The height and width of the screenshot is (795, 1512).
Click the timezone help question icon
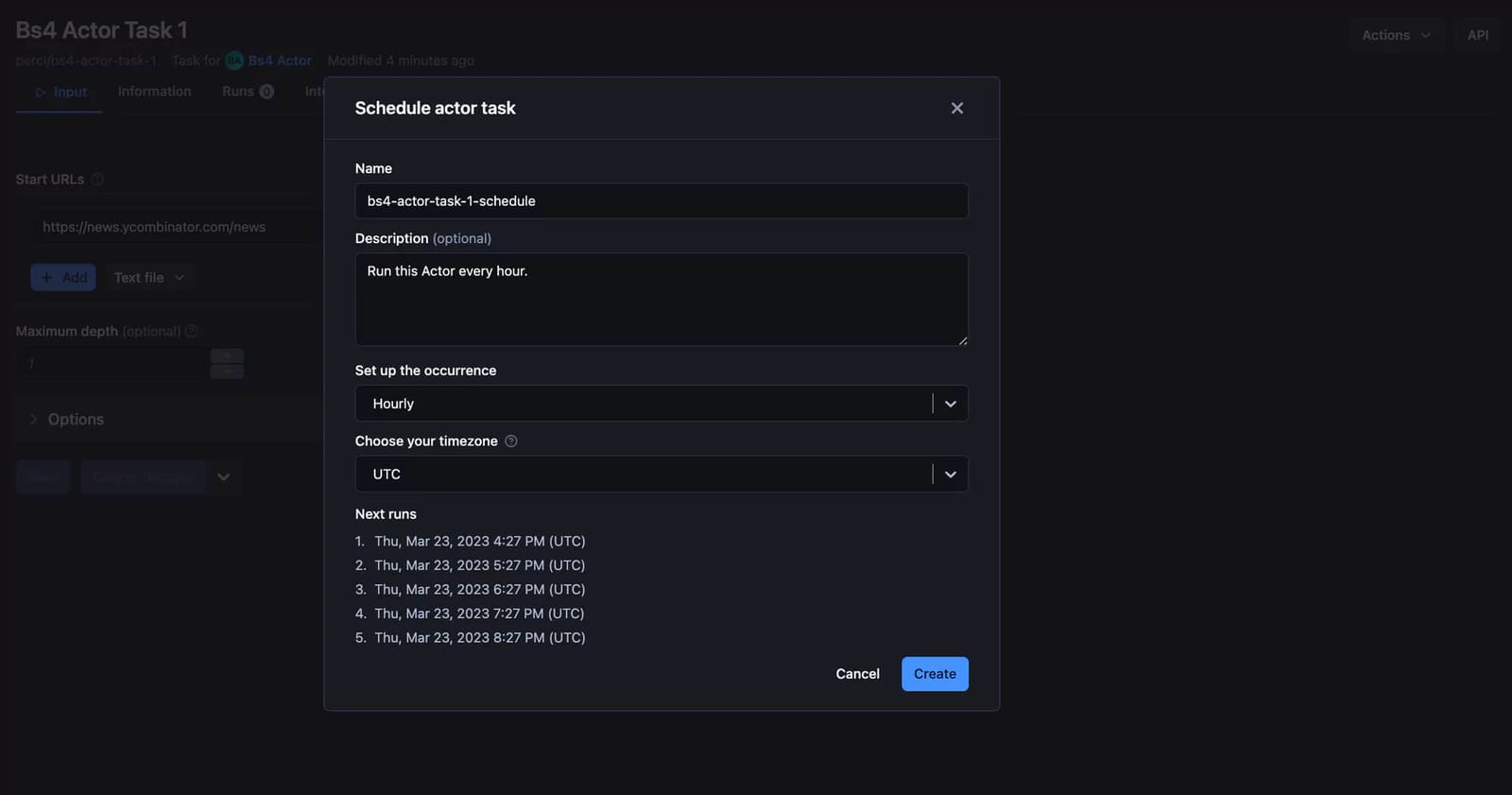pos(511,441)
